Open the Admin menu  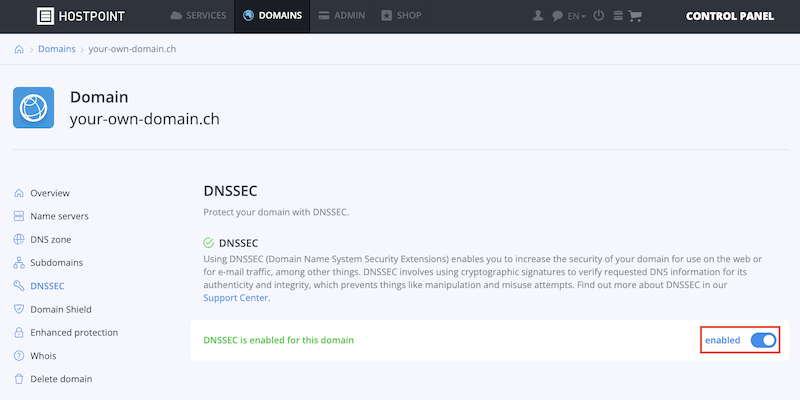point(341,16)
